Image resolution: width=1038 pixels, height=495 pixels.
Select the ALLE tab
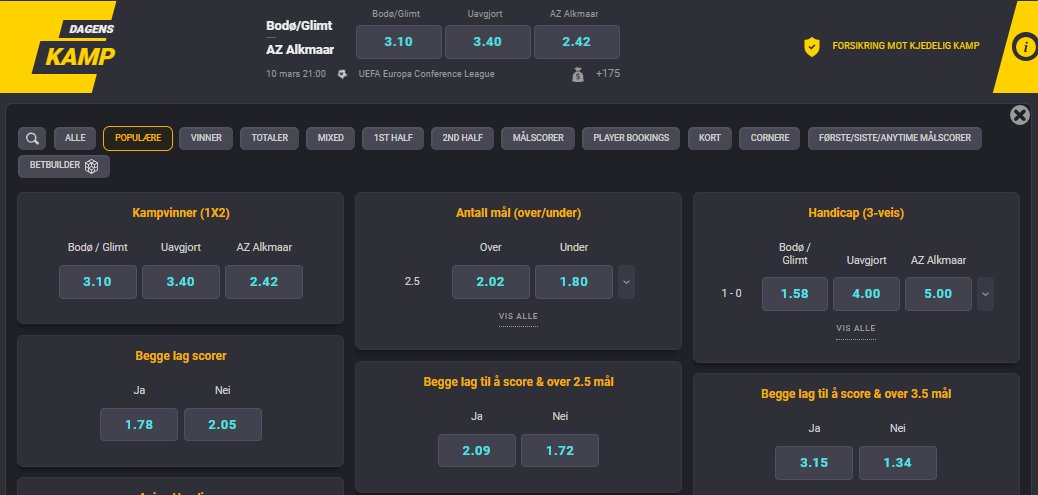click(x=75, y=138)
